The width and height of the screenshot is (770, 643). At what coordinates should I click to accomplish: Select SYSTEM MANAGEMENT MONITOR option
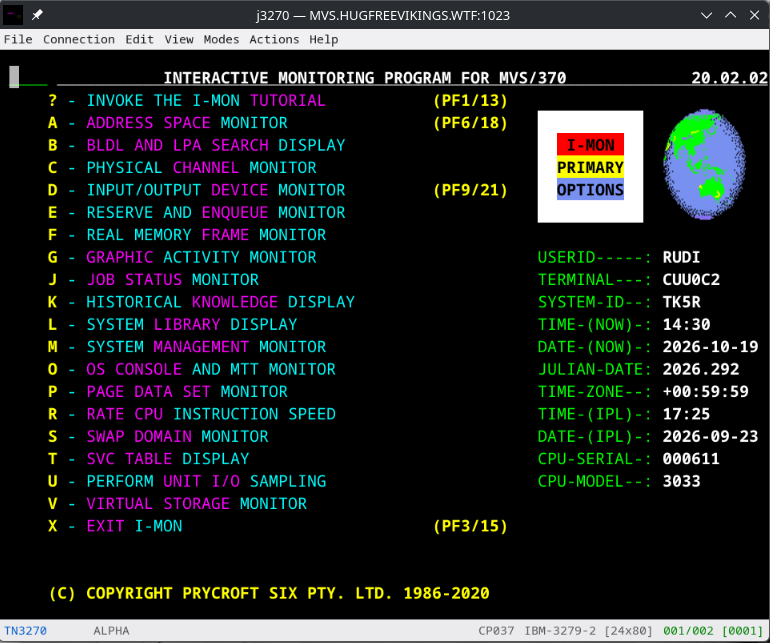[x=206, y=347]
